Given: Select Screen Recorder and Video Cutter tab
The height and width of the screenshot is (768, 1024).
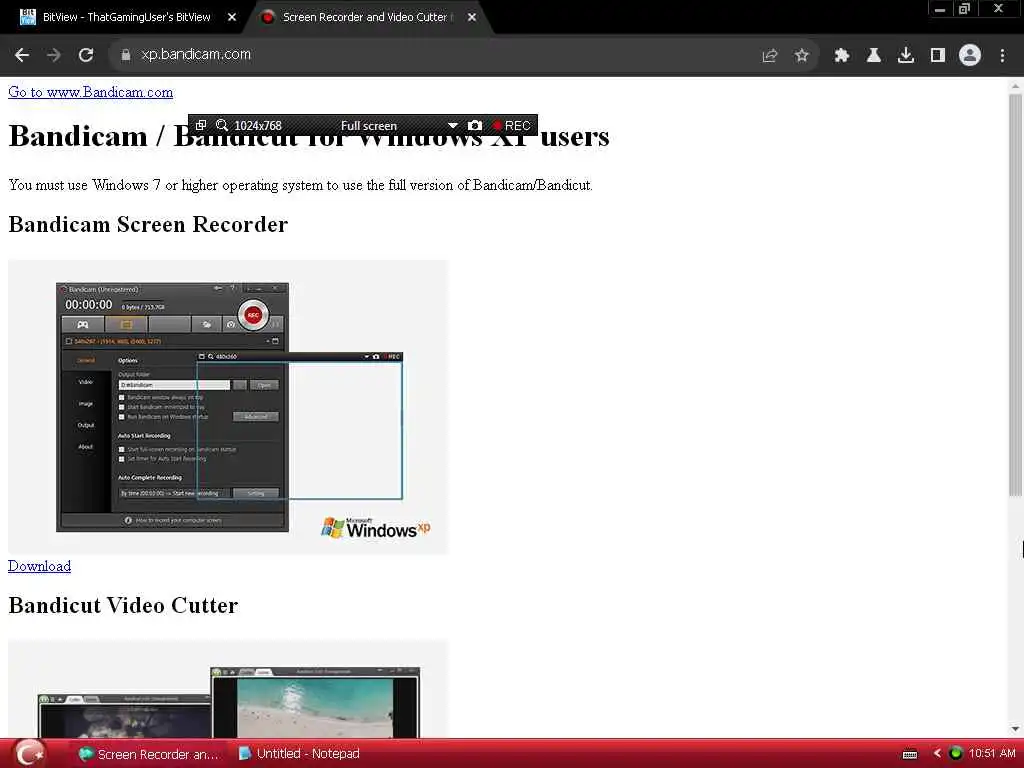Looking at the screenshot, I should 364,17.
